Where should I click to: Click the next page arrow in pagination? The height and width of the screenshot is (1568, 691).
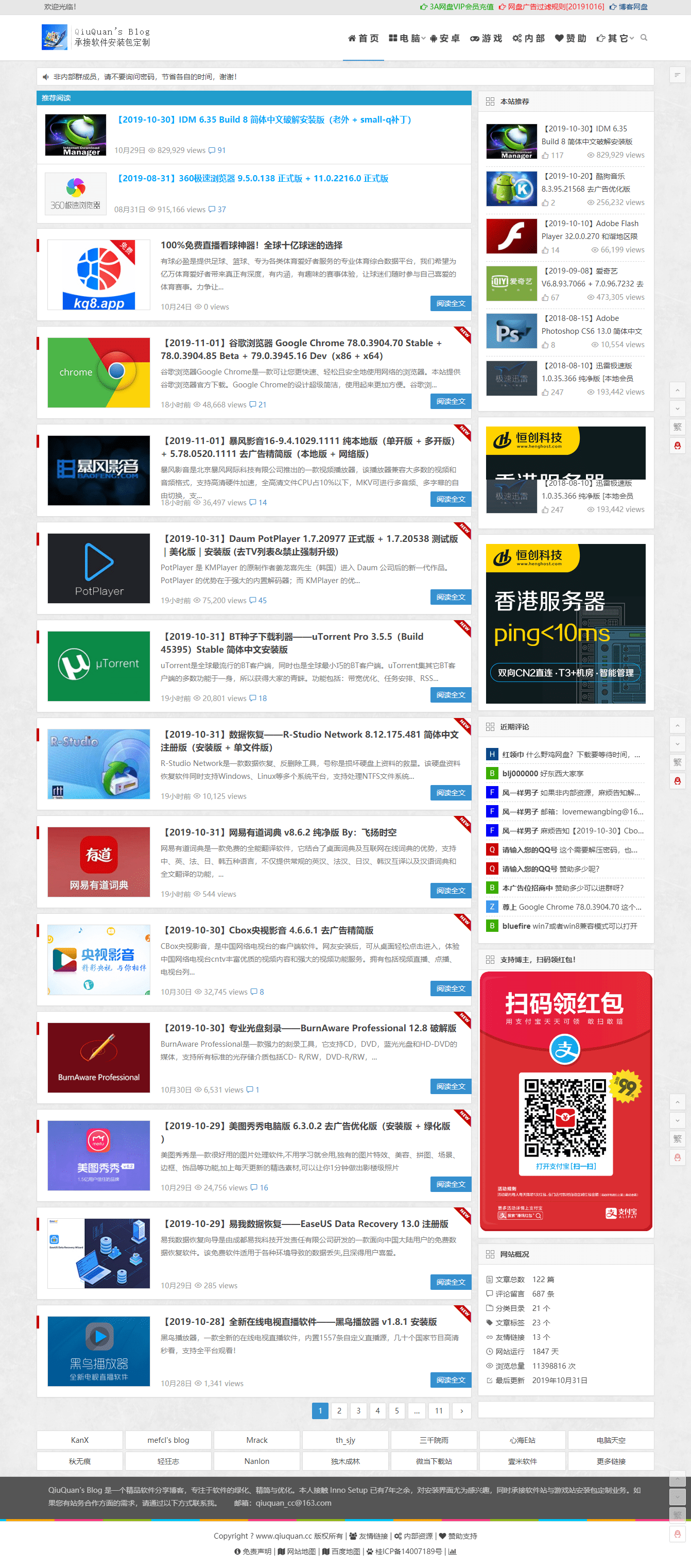462,1410
